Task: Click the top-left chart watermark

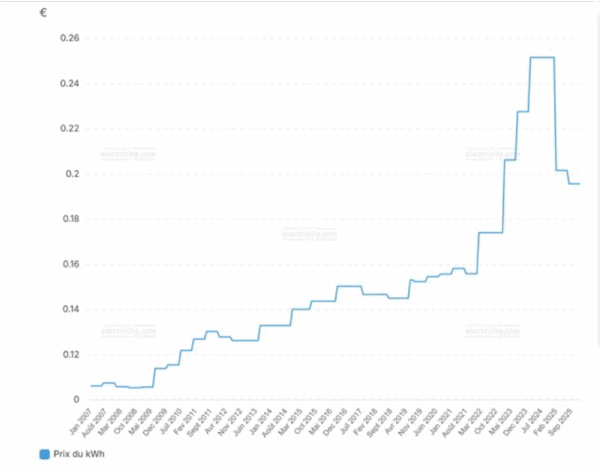Action: [128, 155]
